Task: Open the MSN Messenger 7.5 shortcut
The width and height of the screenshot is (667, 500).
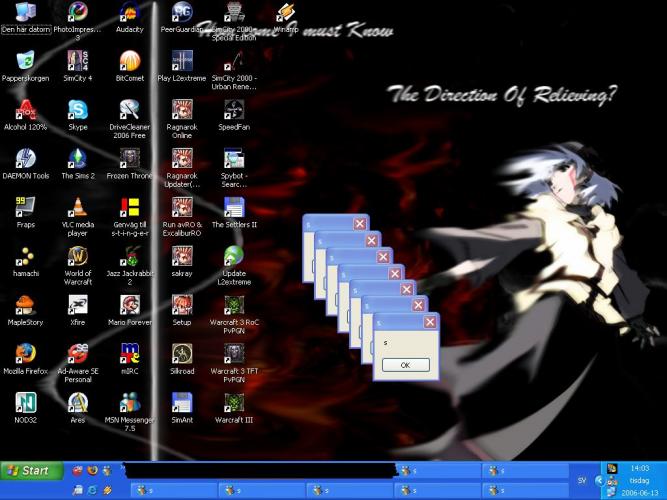Action: pyautogui.click(x=130, y=402)
